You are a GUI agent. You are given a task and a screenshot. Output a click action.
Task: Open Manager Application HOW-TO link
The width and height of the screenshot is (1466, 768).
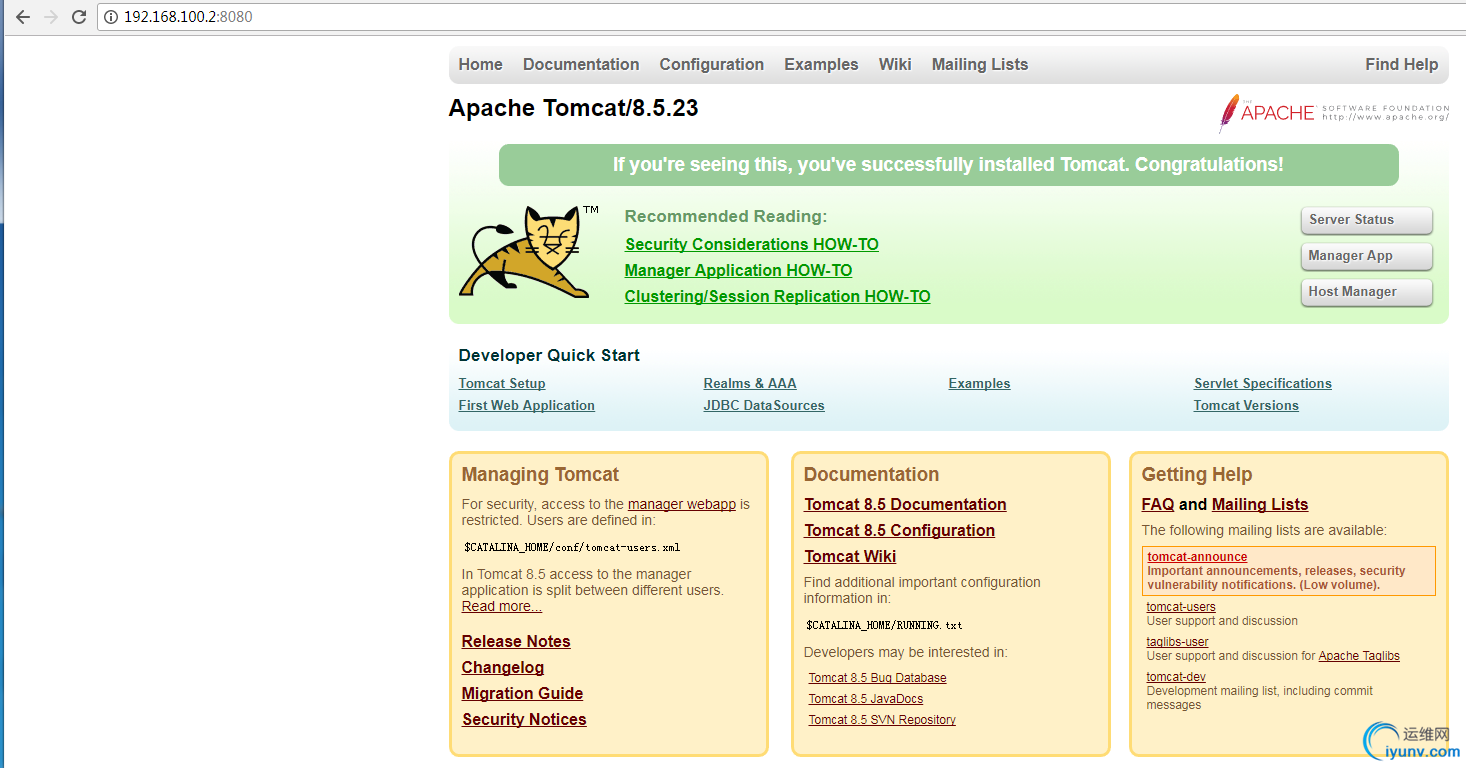click(738, 270)
